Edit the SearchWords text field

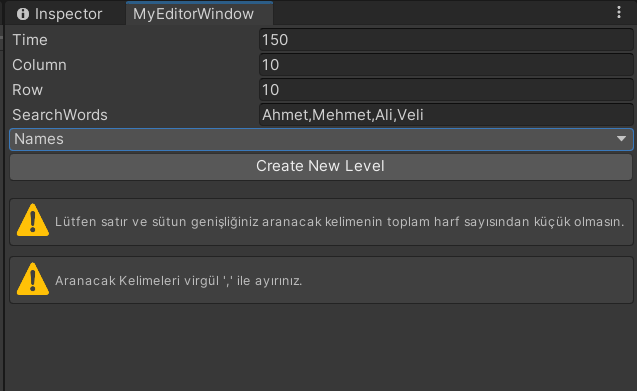446,115
